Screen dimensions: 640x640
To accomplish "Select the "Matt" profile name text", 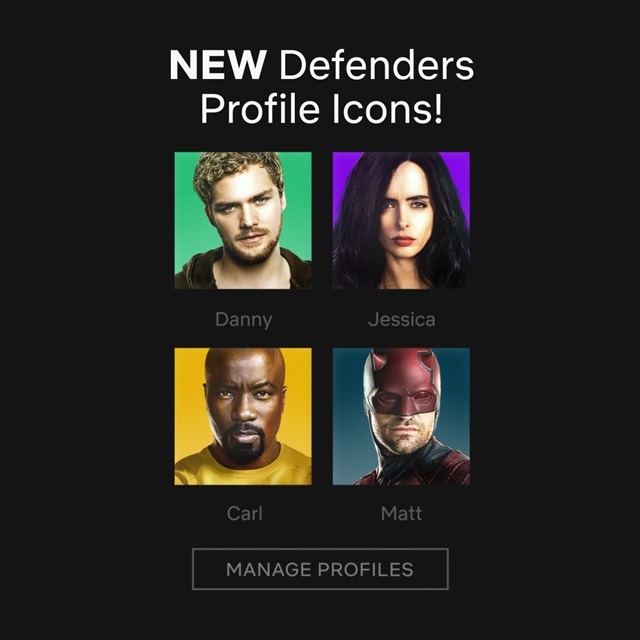I will tap(401, 513).
